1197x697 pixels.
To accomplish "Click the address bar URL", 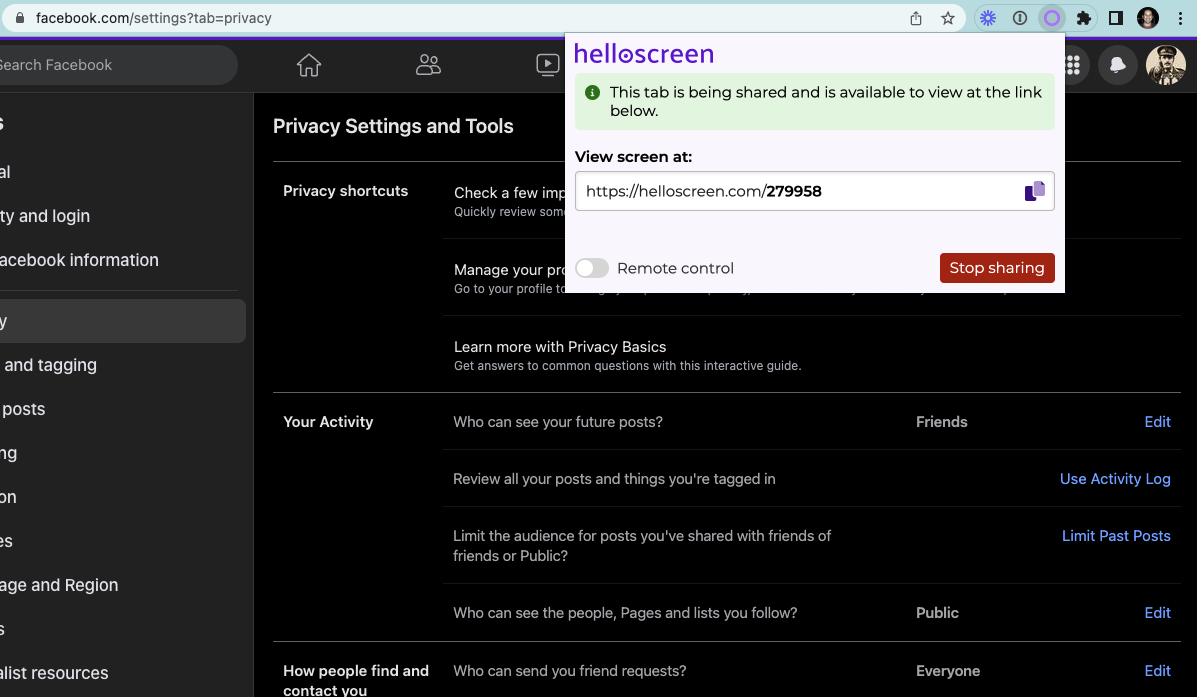I will (153, 18).
